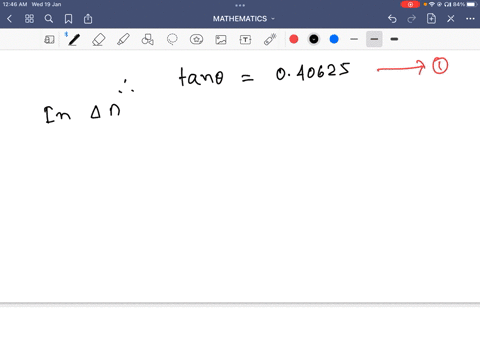Image resolution: width=480 pixels, height=360 pixels.
Task: Select the Eraser tool
Action: (x=99, y=40)
